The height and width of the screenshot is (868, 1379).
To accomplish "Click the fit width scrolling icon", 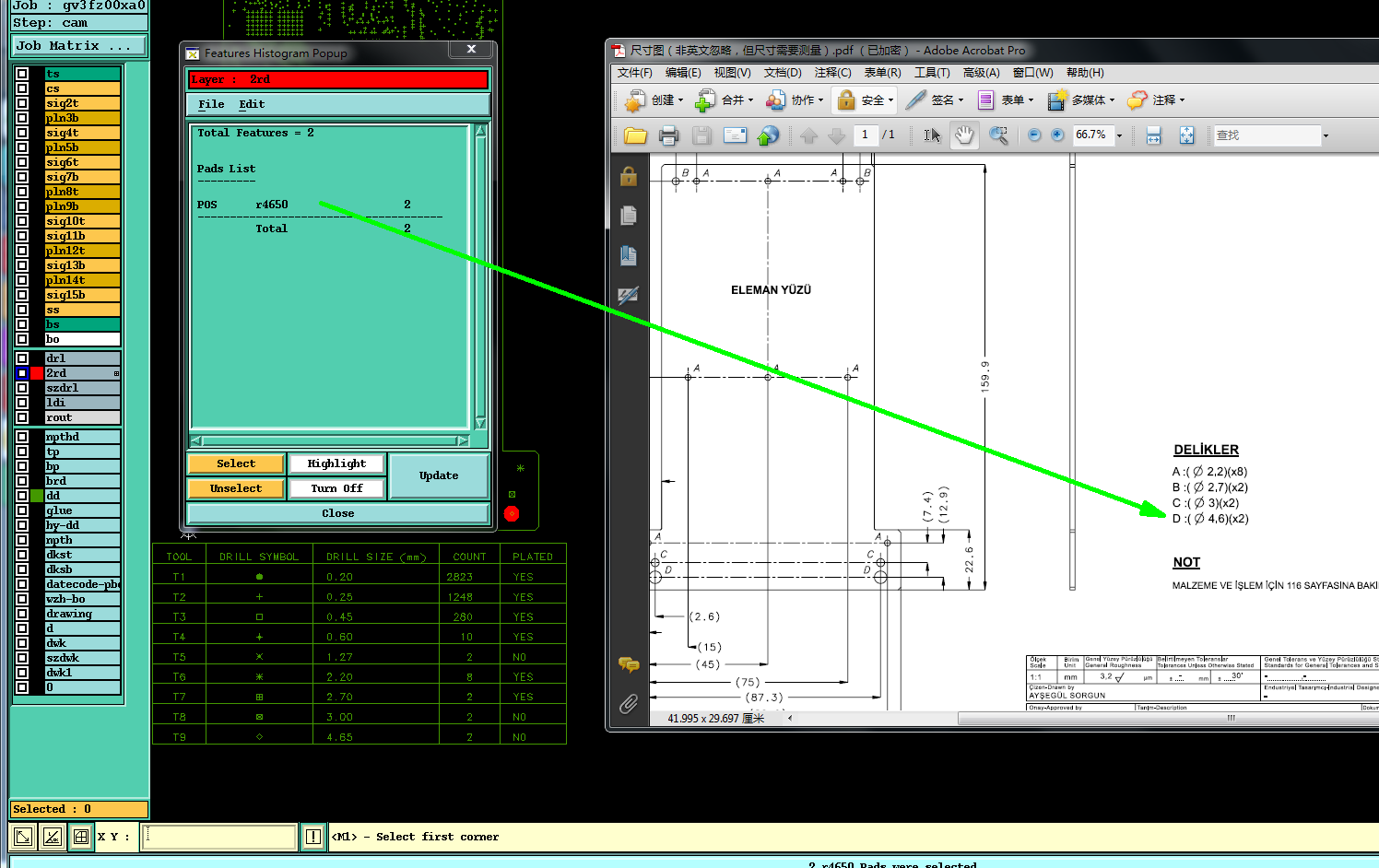I will [1153, 135].
